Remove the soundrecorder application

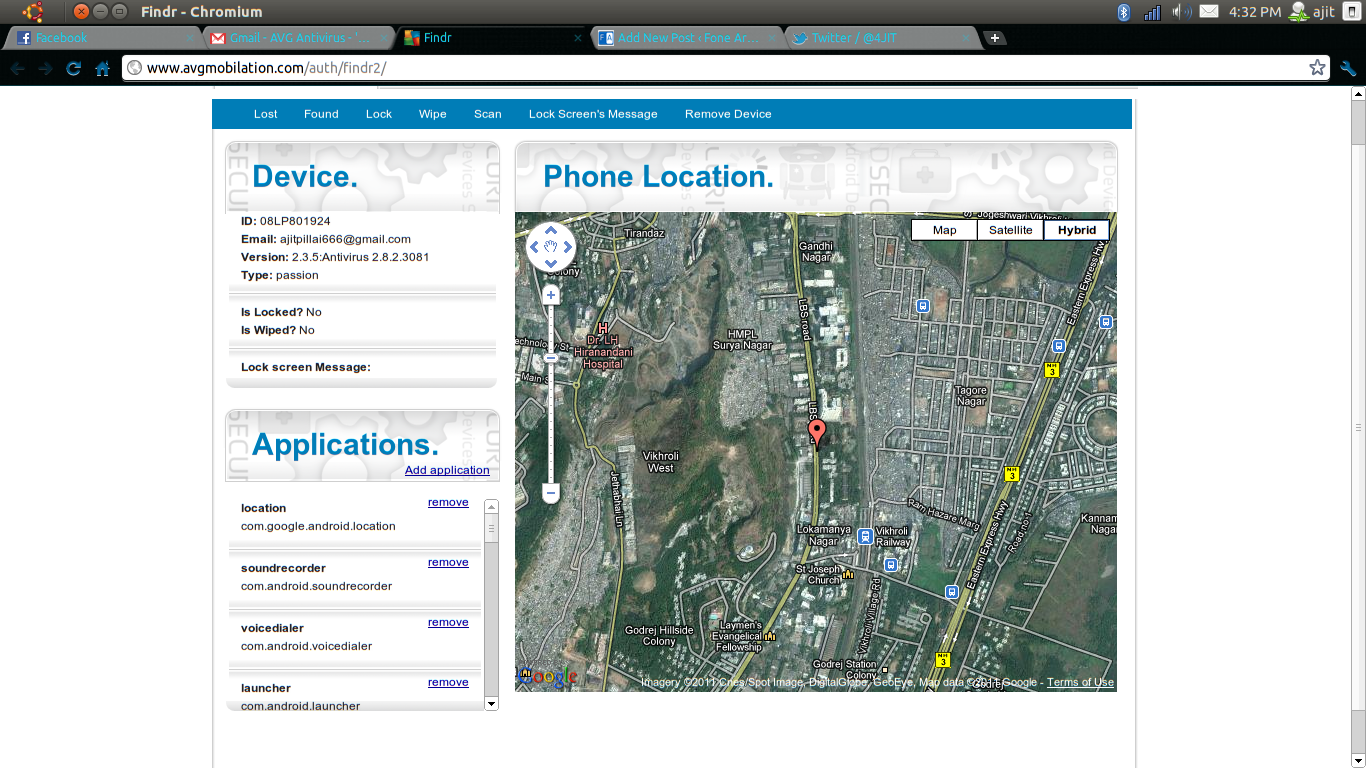[x=448, y=562]
